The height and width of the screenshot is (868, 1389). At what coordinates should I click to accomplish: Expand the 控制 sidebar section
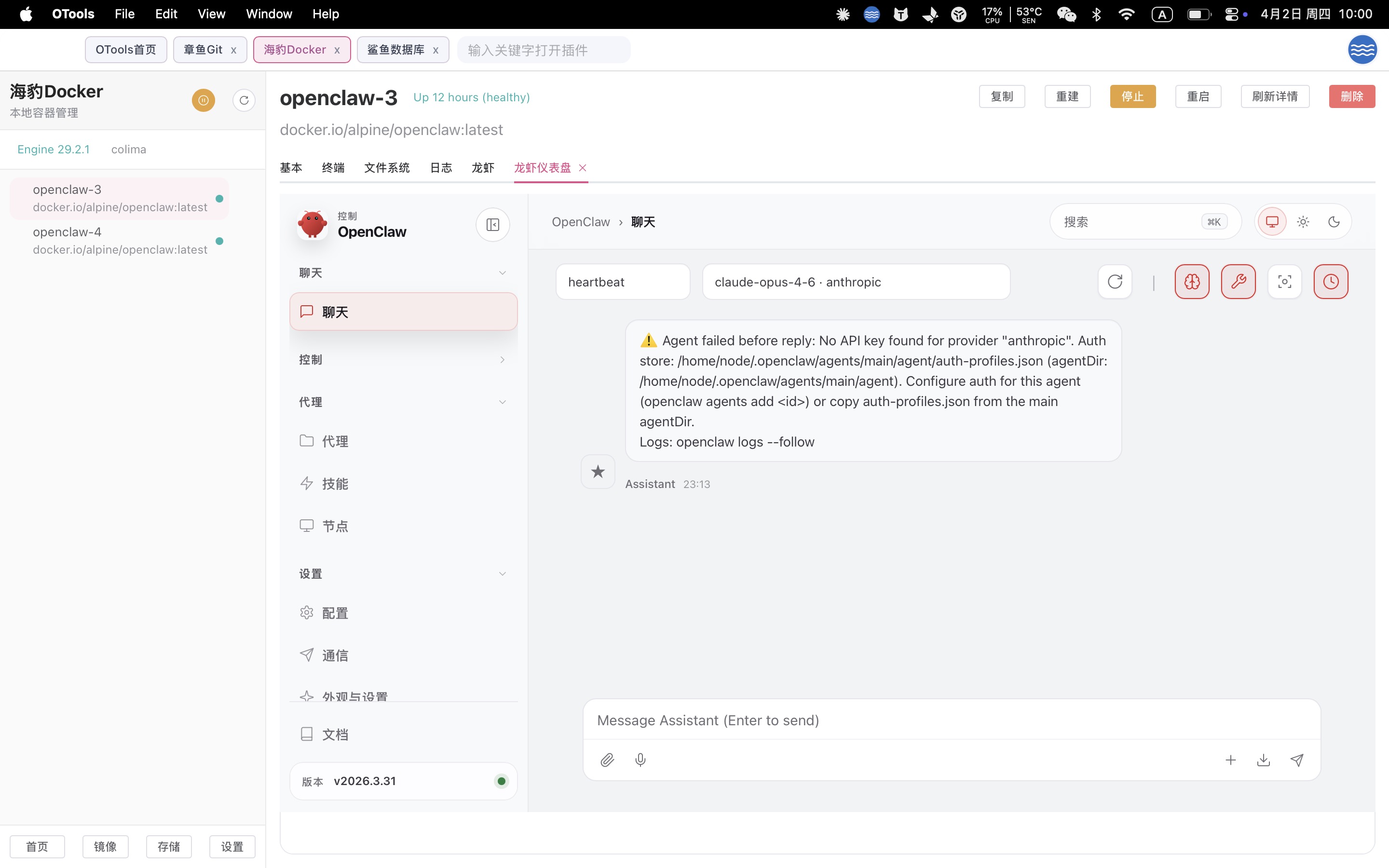pyautogui.click(x=402, y=359)
